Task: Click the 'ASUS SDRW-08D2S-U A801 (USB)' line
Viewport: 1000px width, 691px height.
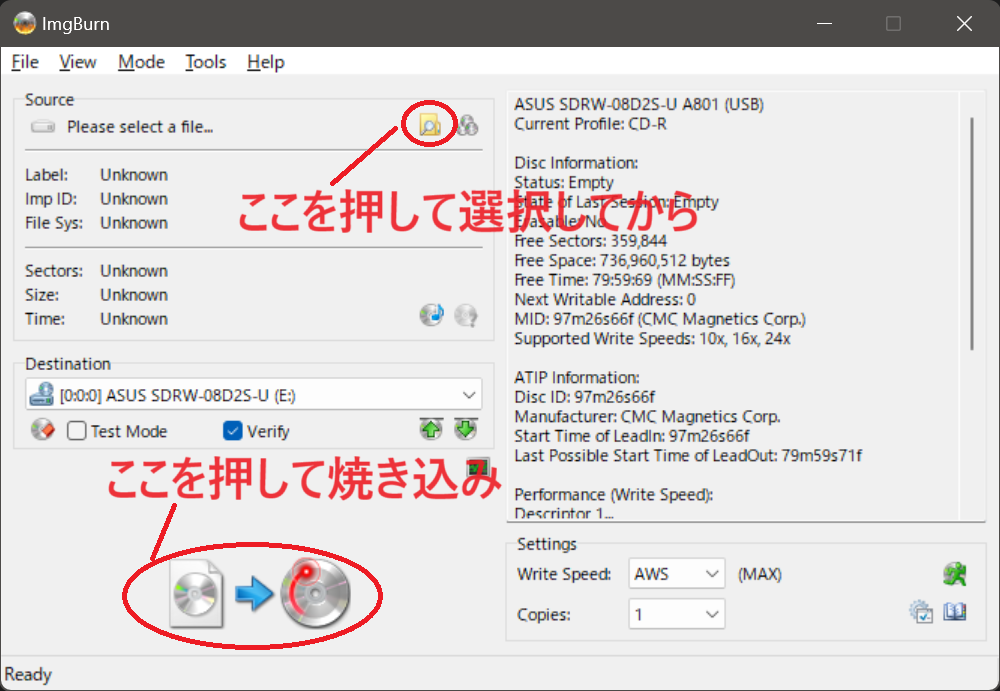Action: (639, 104)
